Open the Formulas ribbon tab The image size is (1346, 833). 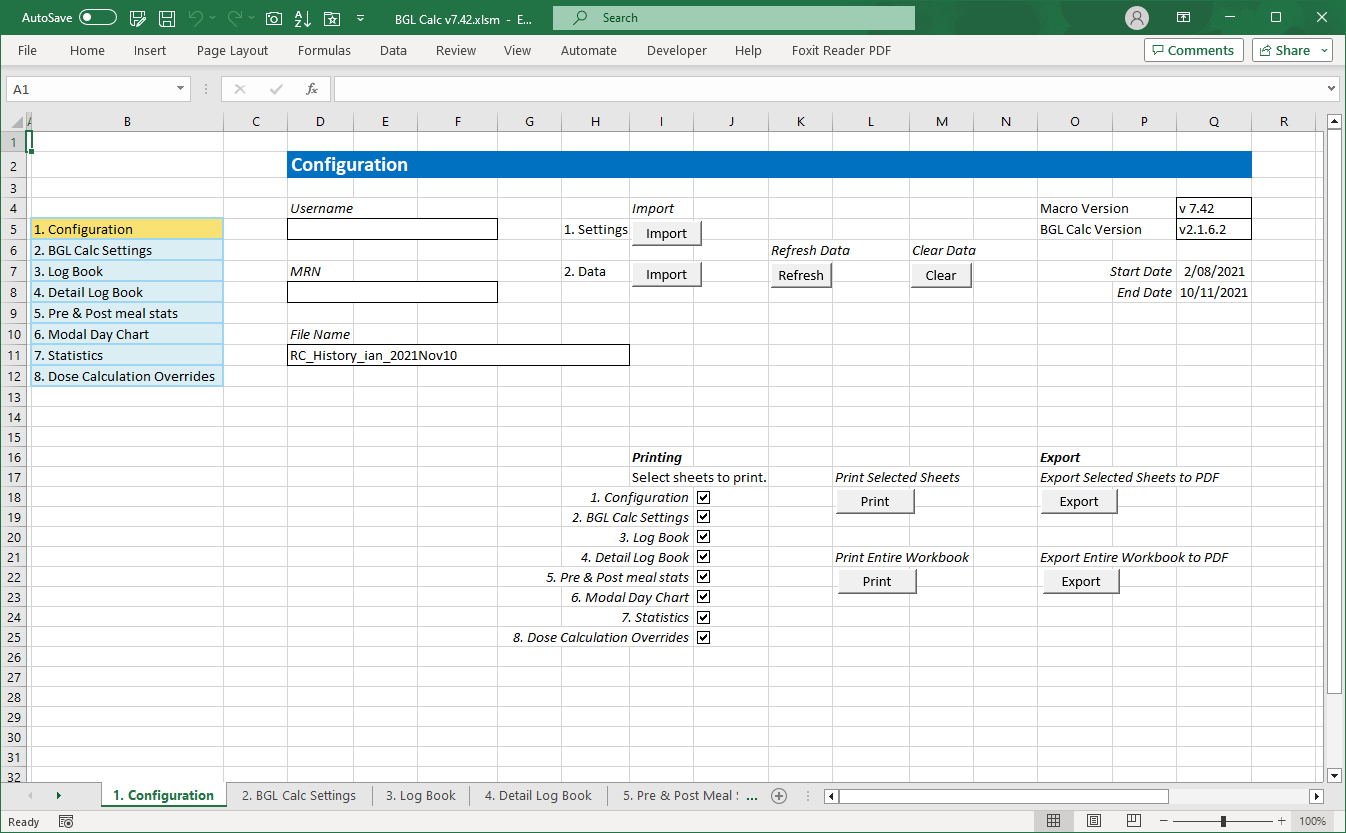click(x=324, y=50)
